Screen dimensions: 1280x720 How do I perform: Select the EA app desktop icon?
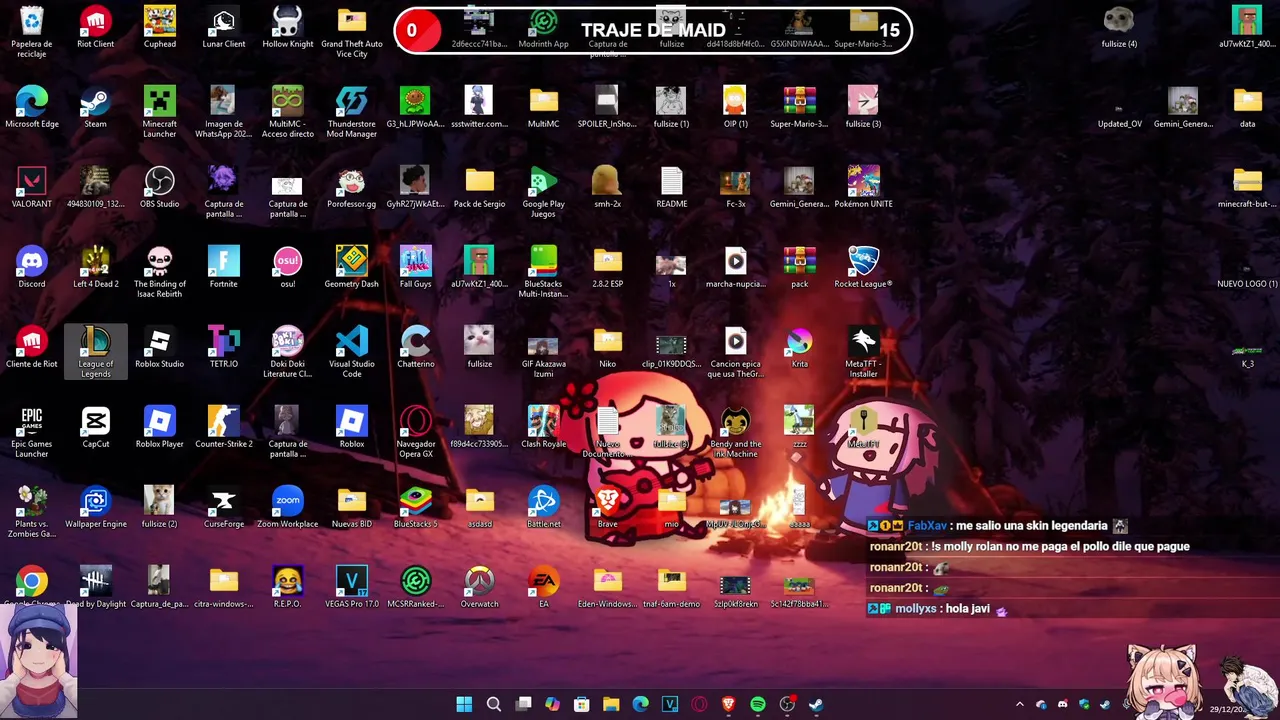544,587
